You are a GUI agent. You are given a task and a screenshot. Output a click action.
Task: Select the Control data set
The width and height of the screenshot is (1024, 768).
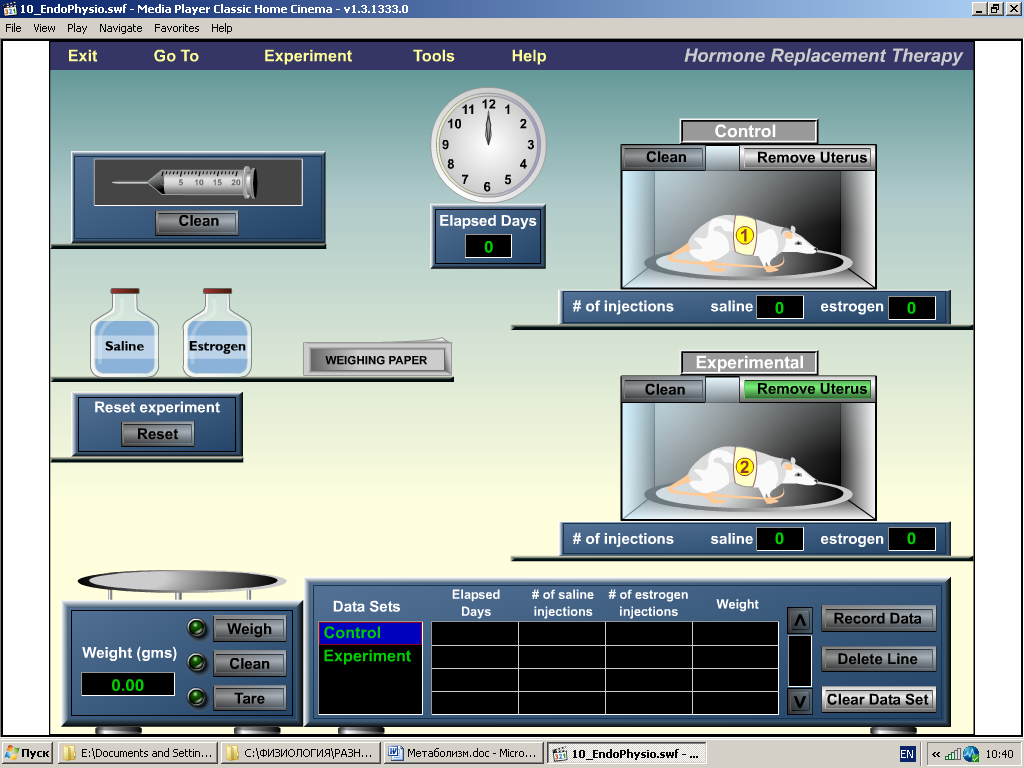370,633
